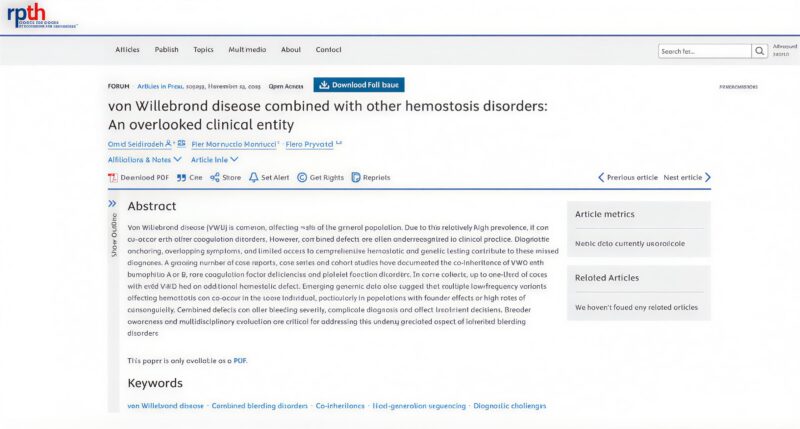Viewport: 800px width, 429px height.
Task: Open the PDF link in abstract
Action: (239, 360)
